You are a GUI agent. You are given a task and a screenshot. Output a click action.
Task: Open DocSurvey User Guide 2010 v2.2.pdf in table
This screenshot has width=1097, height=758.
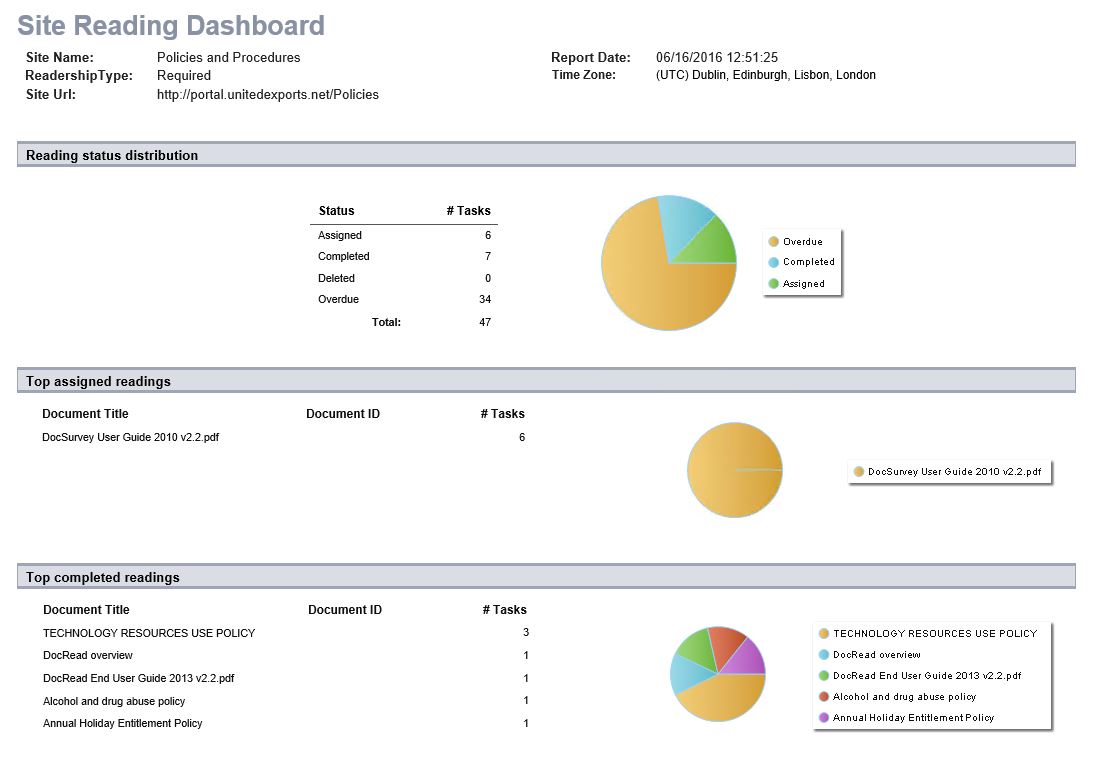pos(130,437)
